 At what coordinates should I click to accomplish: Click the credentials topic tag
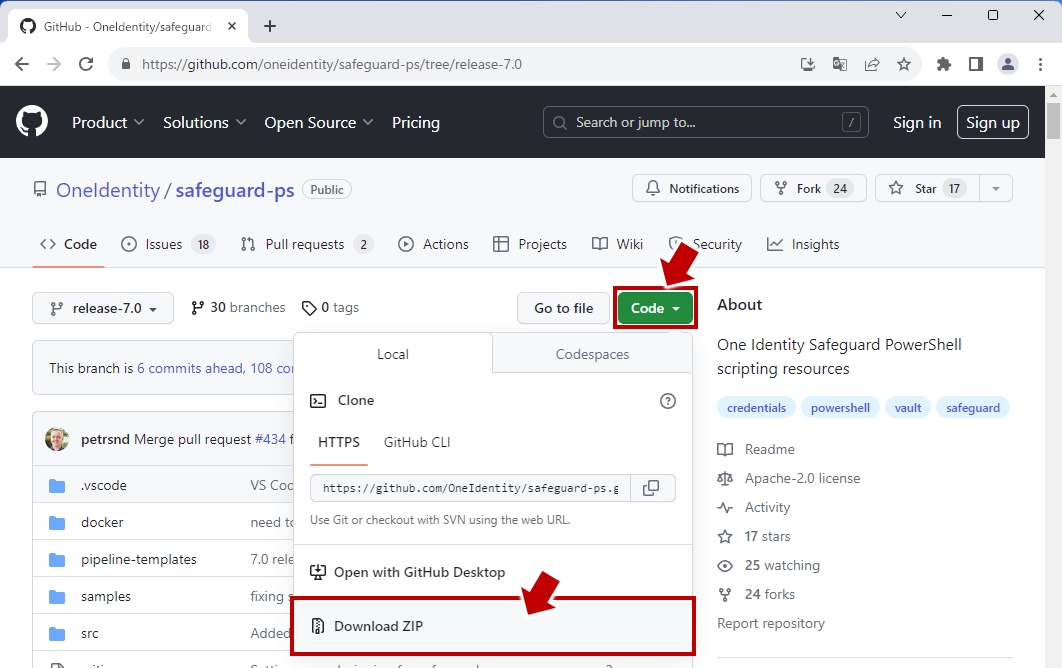click(x=756, y=408)
